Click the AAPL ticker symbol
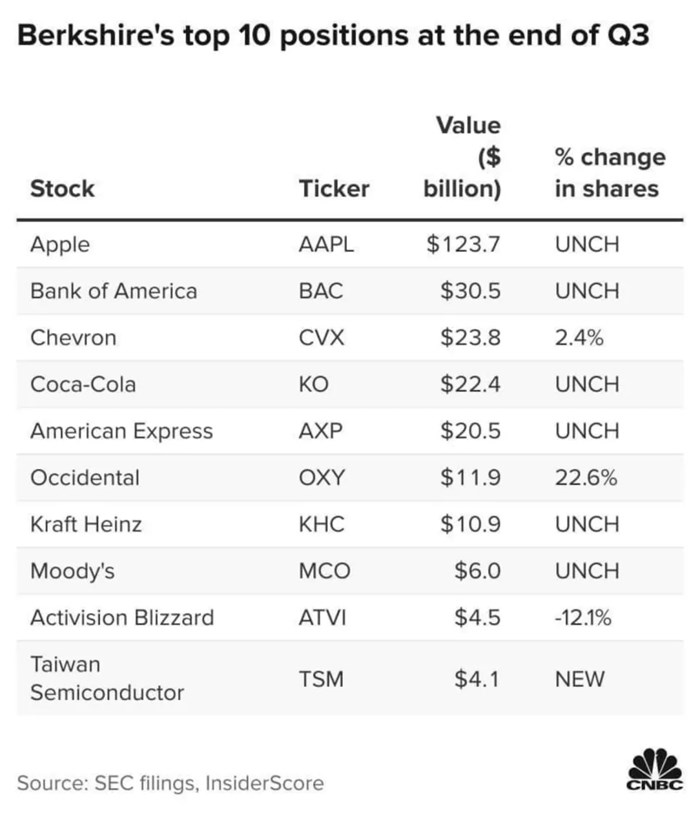This screenshot has width=700, height=813. coord(327,244)
